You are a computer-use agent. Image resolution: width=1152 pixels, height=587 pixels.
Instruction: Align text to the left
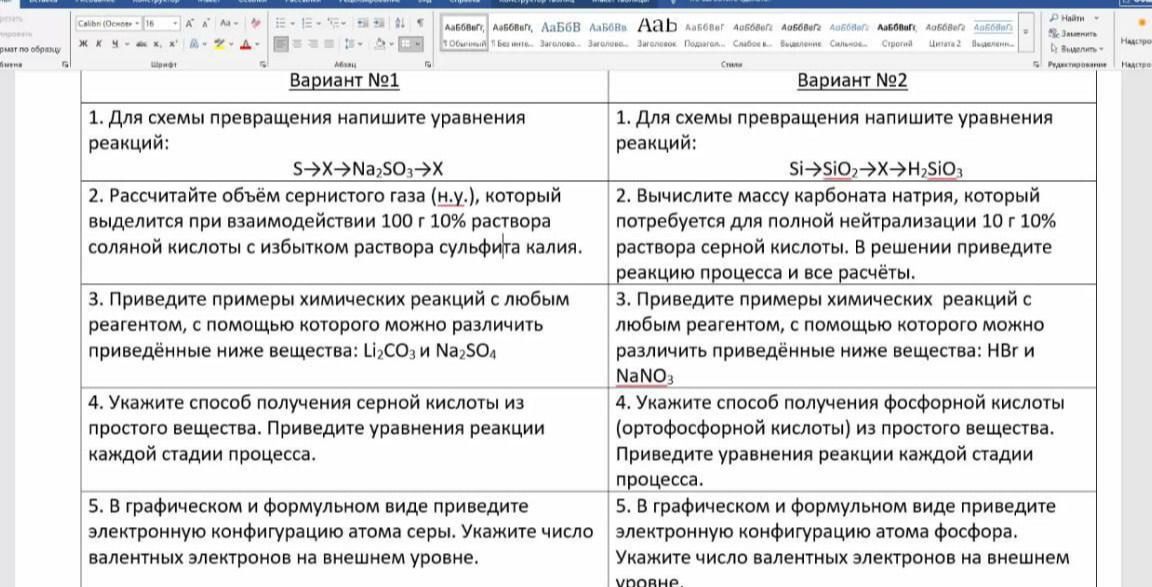pos(281,44)
